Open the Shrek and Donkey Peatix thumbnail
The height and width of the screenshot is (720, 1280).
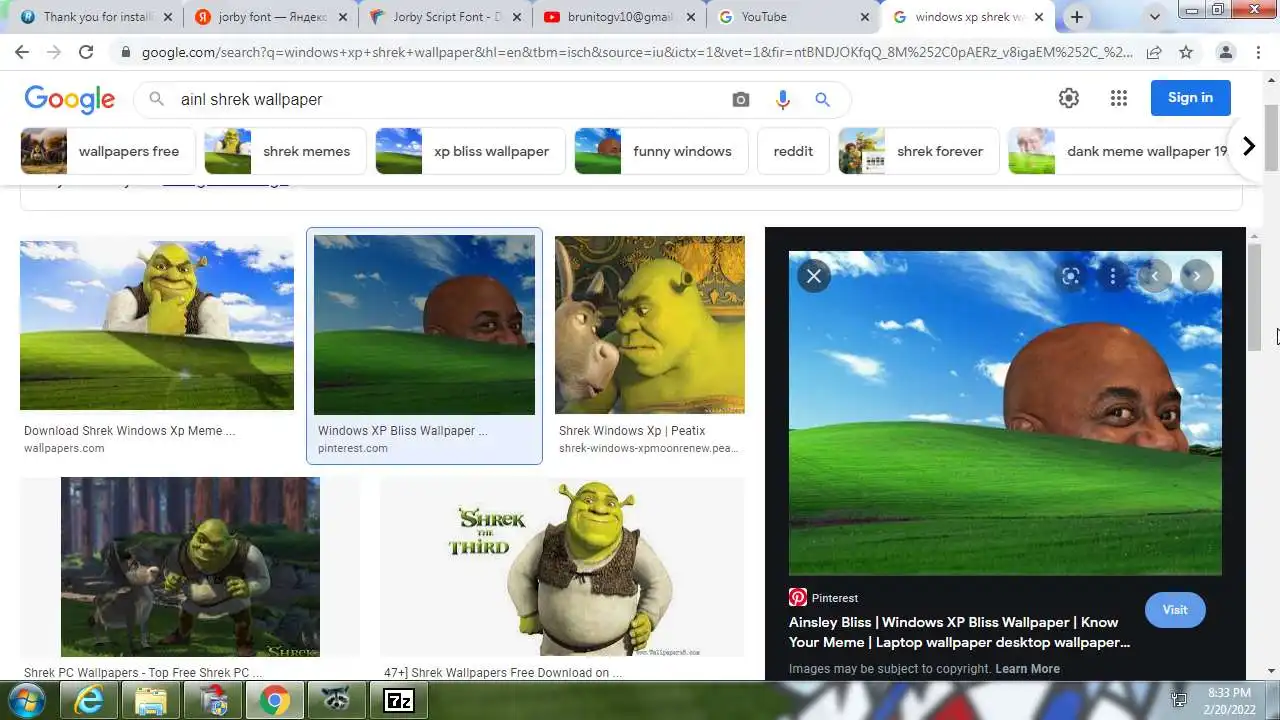tap(650, 325)
